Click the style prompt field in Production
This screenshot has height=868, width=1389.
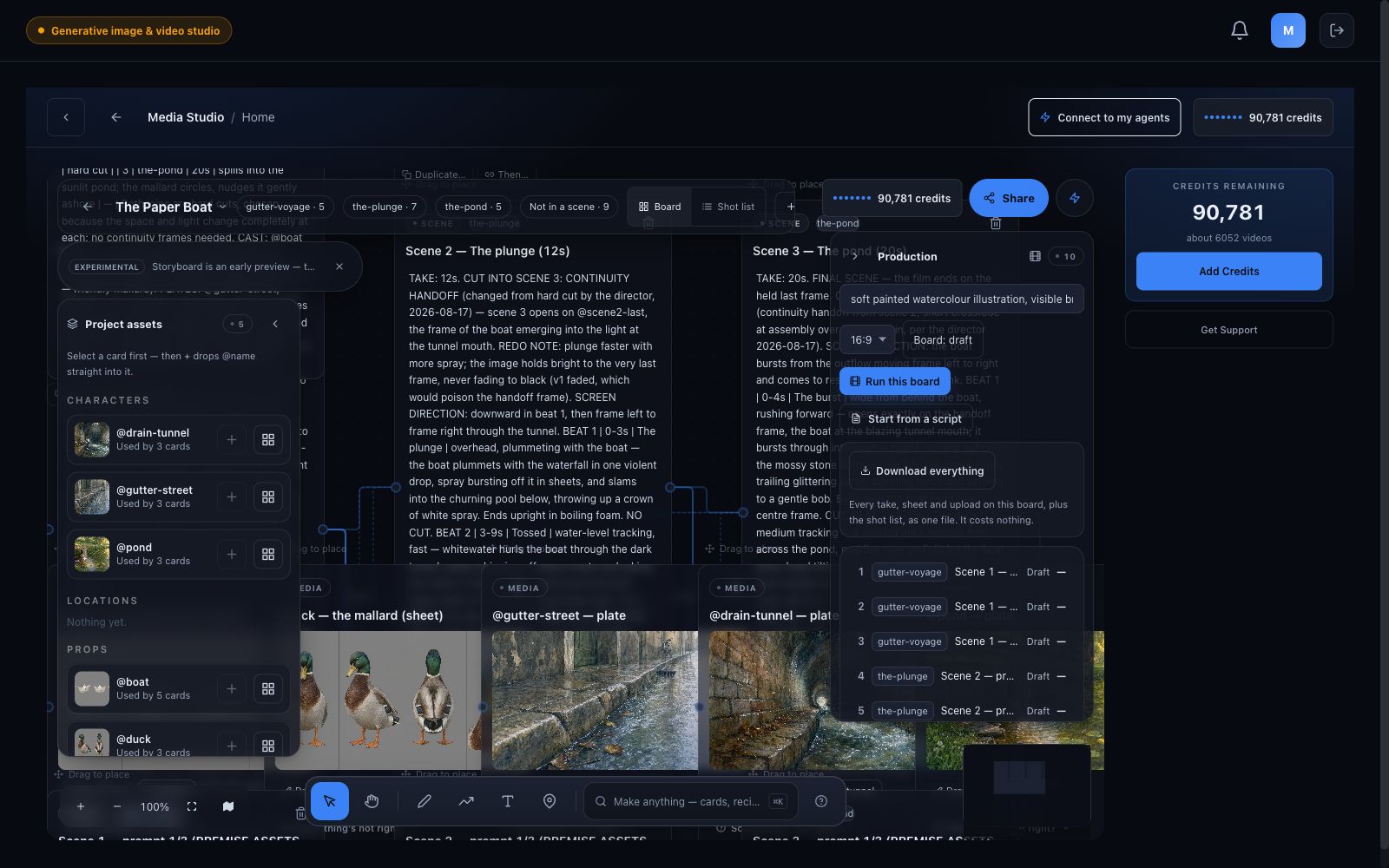pyautogui.click(x=961, y=299)
